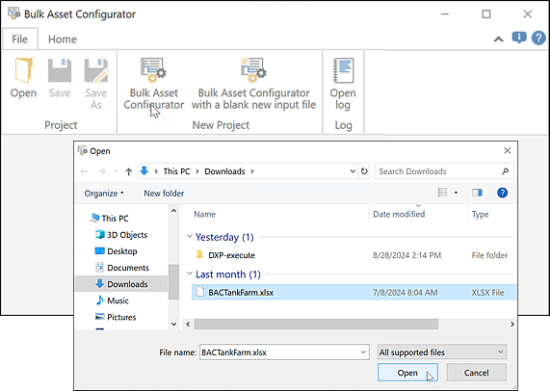Collapse the ribbon with the chevron
Viewport: 550px width, 391px height.
(x=498, y=39)
